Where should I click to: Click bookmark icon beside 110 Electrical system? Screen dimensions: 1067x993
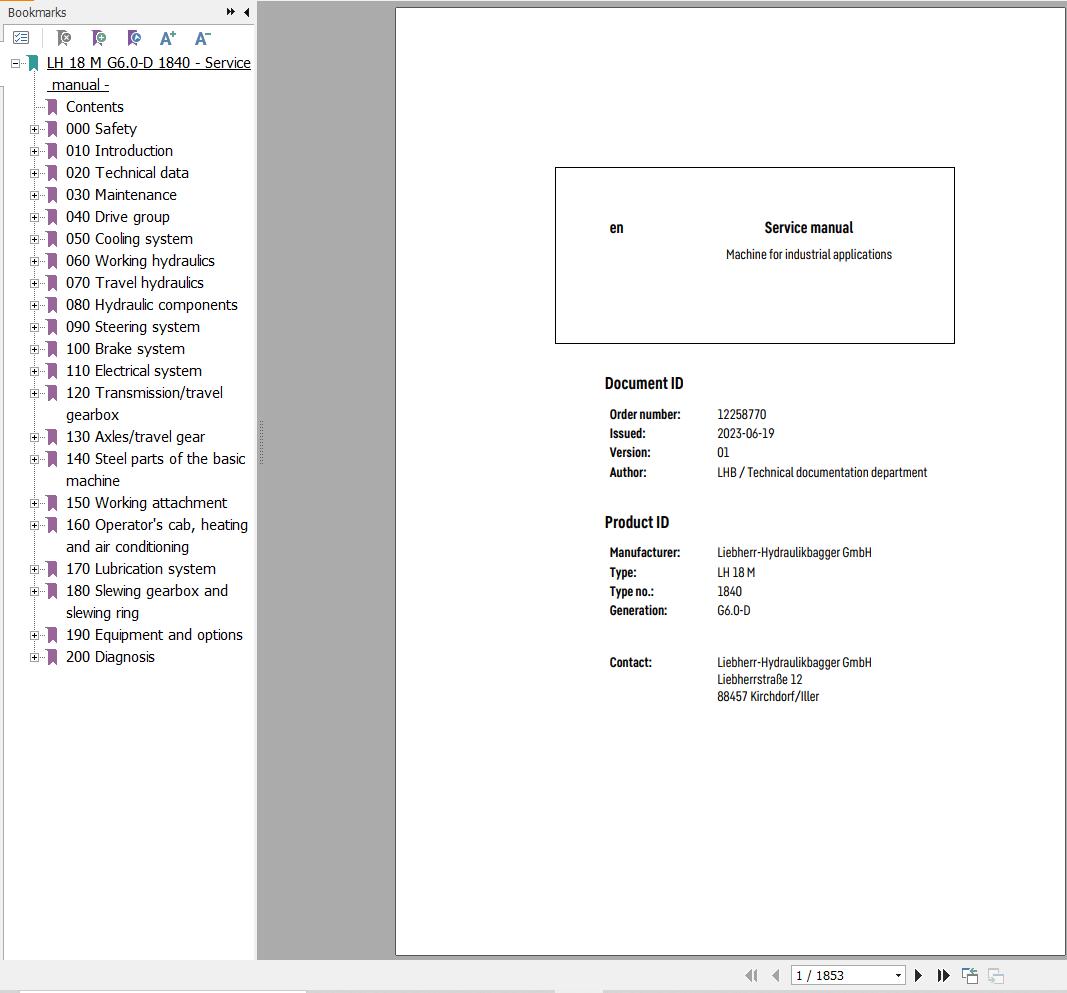click(52, 371)
